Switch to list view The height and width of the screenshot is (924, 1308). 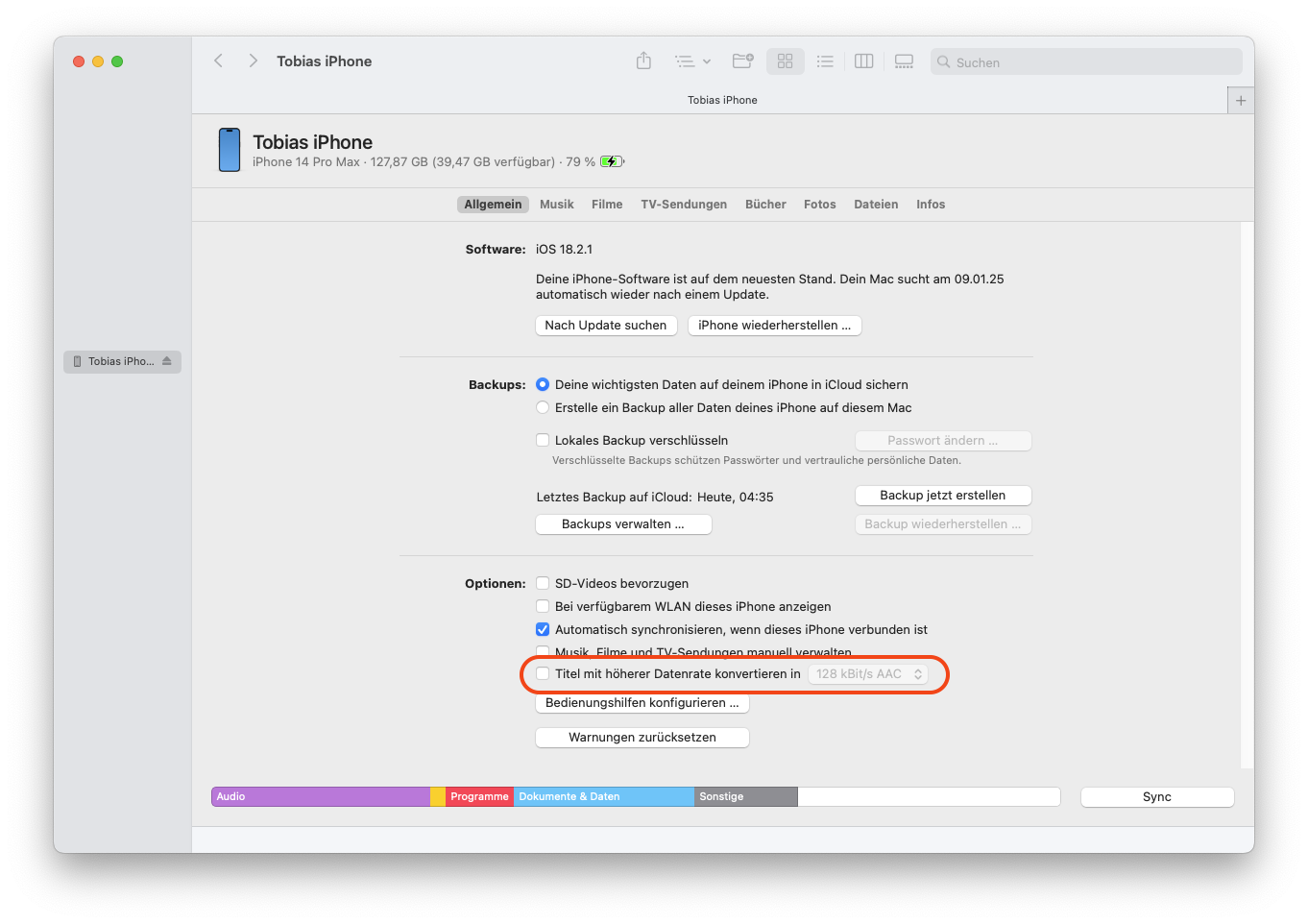(825, 61)
